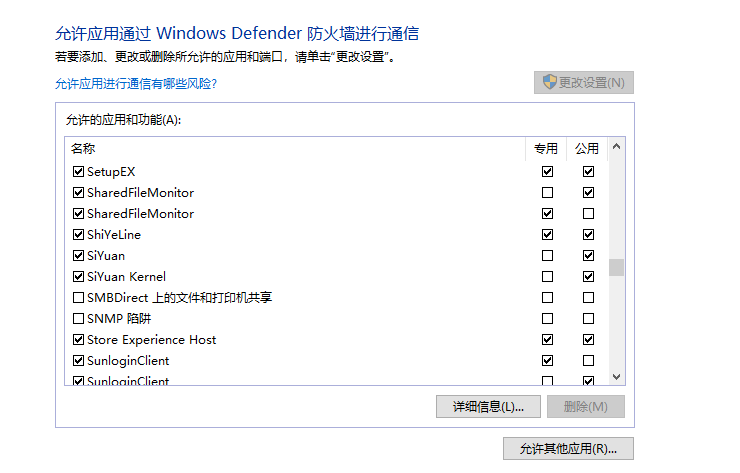Screen dimensions: 740x473
Task: Open 允许应用进行通信有哪些风险 link
Action: point(135,84)
